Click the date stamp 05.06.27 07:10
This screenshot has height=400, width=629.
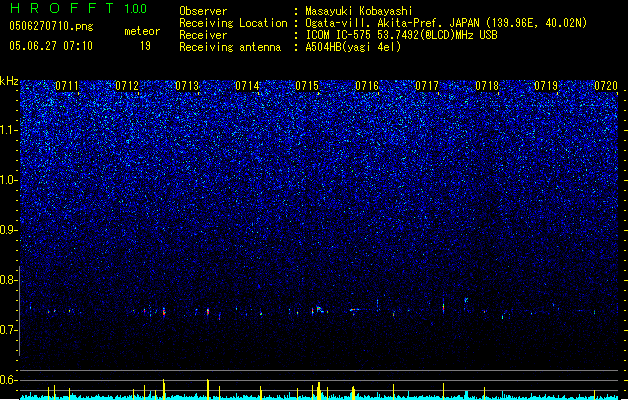pyautogui.click(x=51, y=46)
